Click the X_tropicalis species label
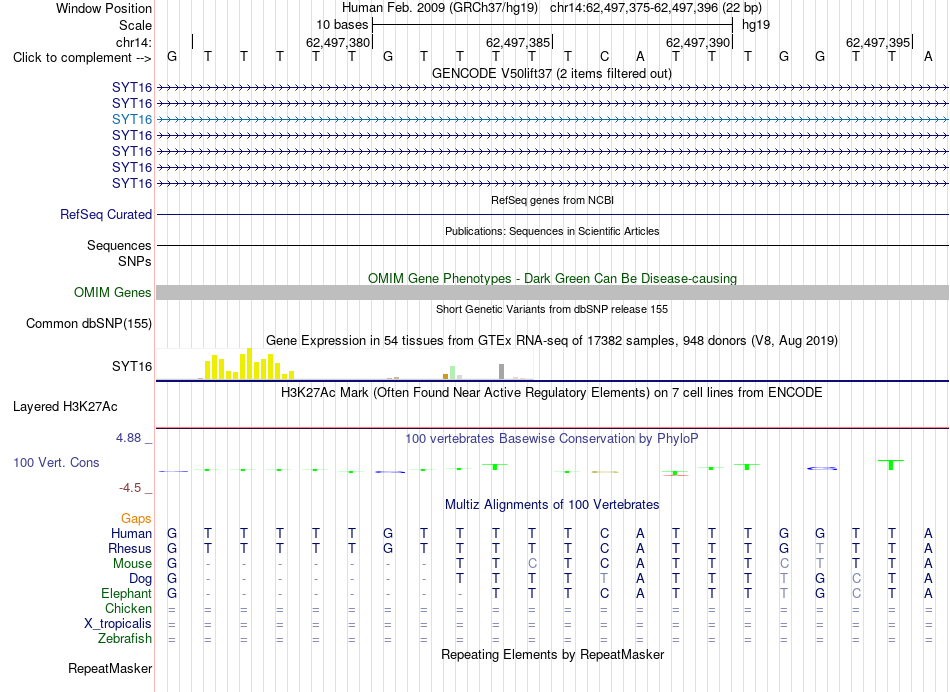This screenshot has height=692, width=950. (x=118, y=624)
